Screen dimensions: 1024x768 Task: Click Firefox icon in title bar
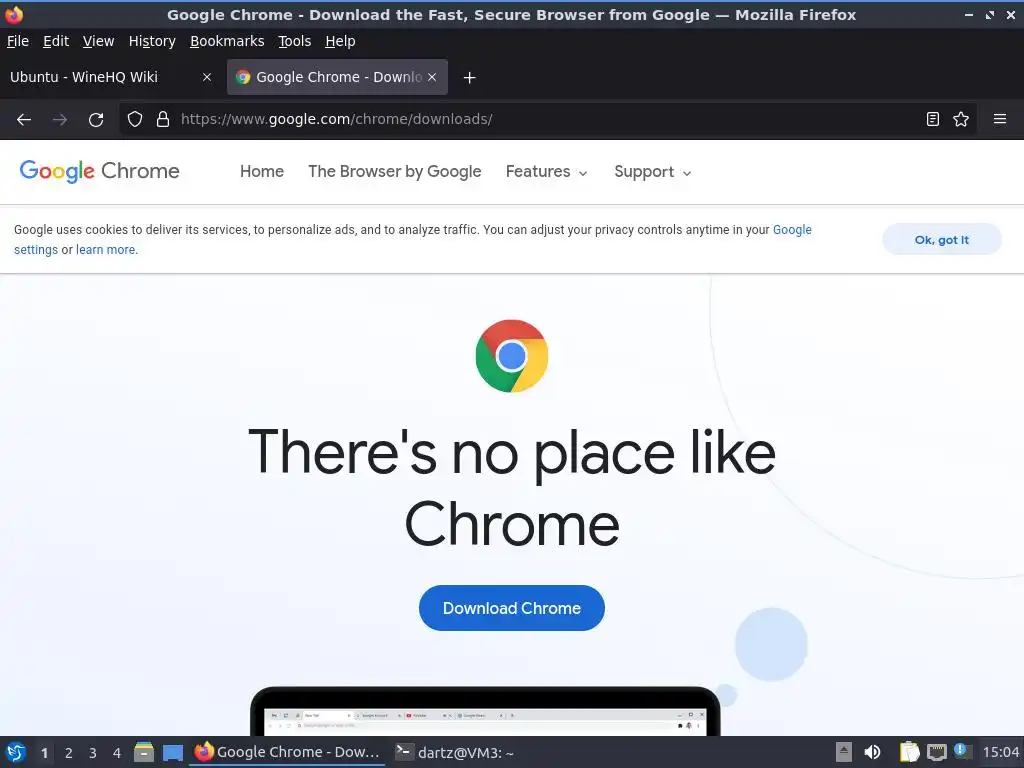13,14
